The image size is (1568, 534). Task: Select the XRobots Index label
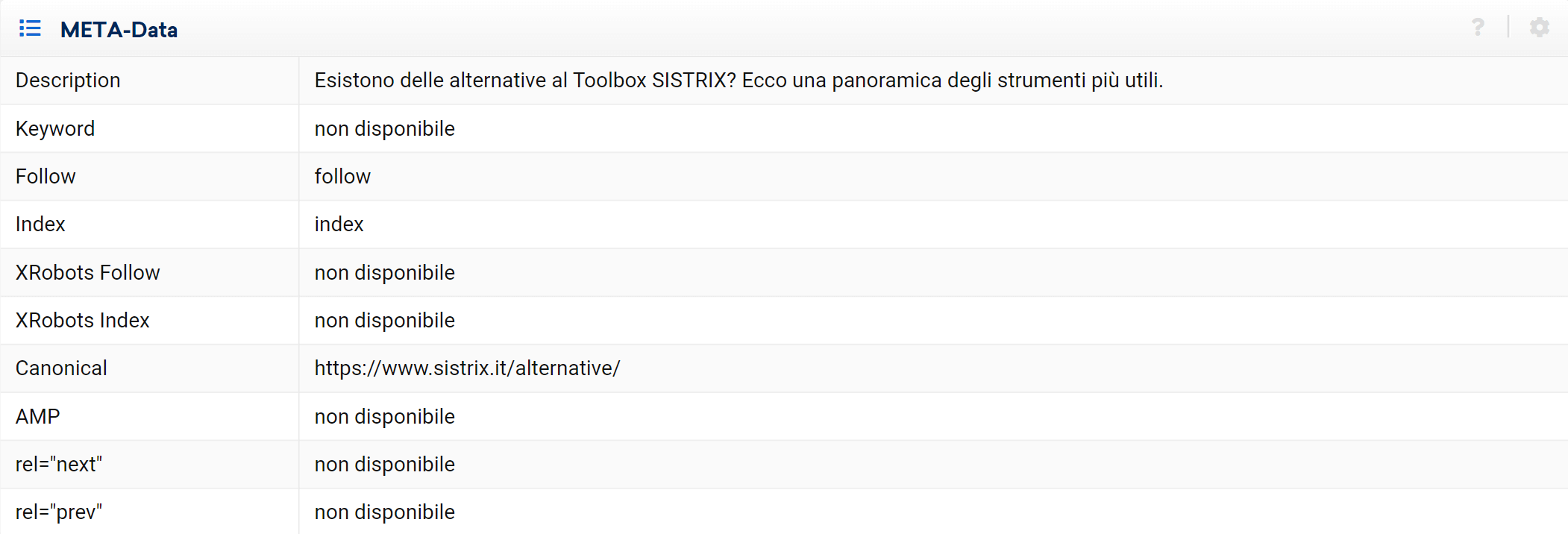[82, 321]
